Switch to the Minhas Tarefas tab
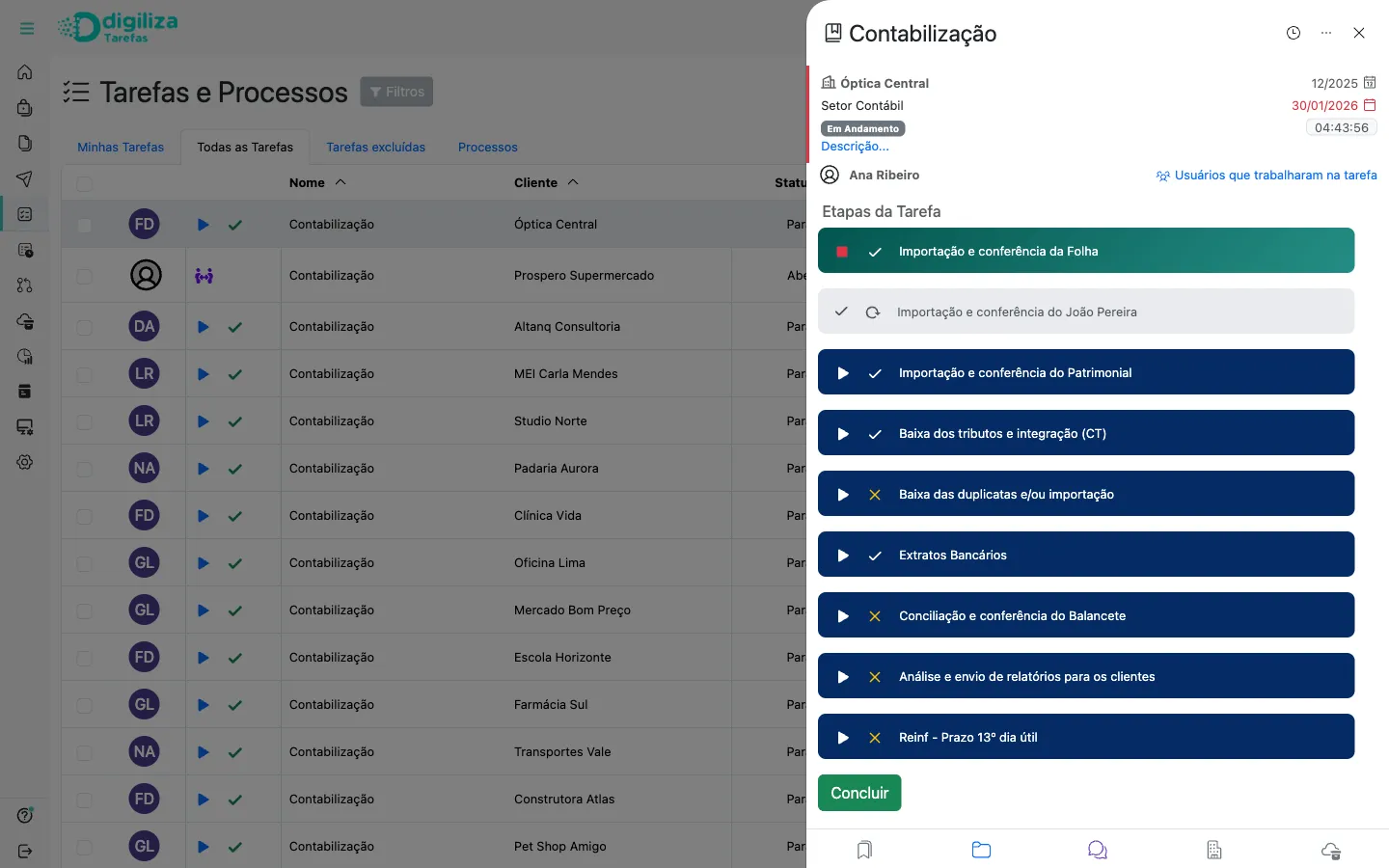The height and width of the screenshot is (868, 1389). tap(121, 148)
